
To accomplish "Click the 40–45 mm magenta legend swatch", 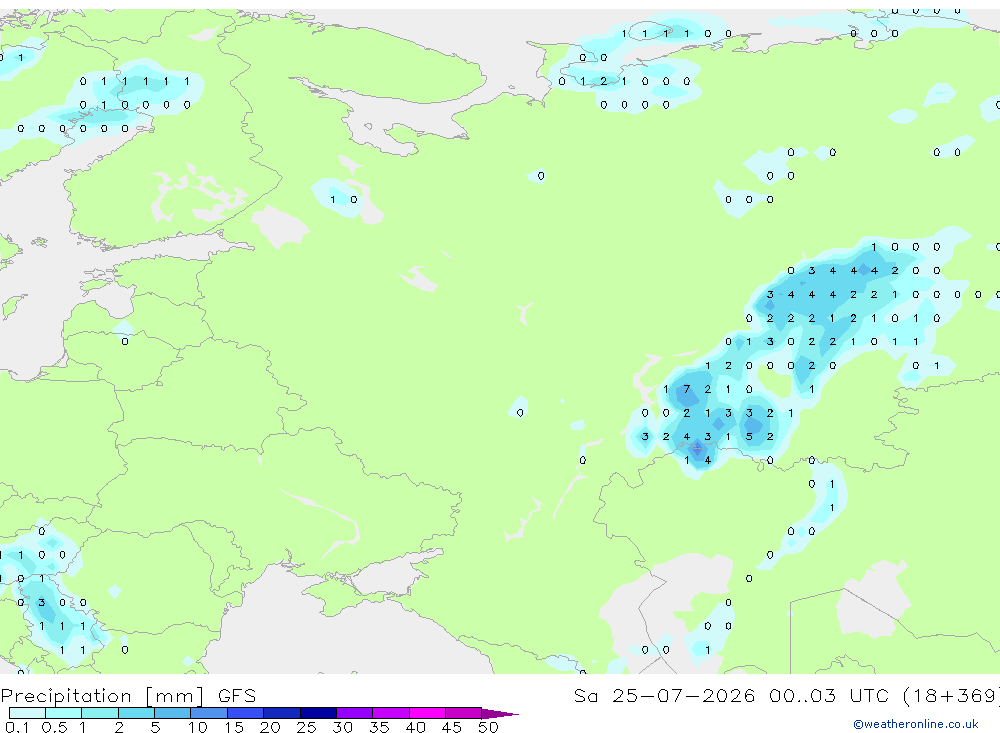I will tap(427, 713).
